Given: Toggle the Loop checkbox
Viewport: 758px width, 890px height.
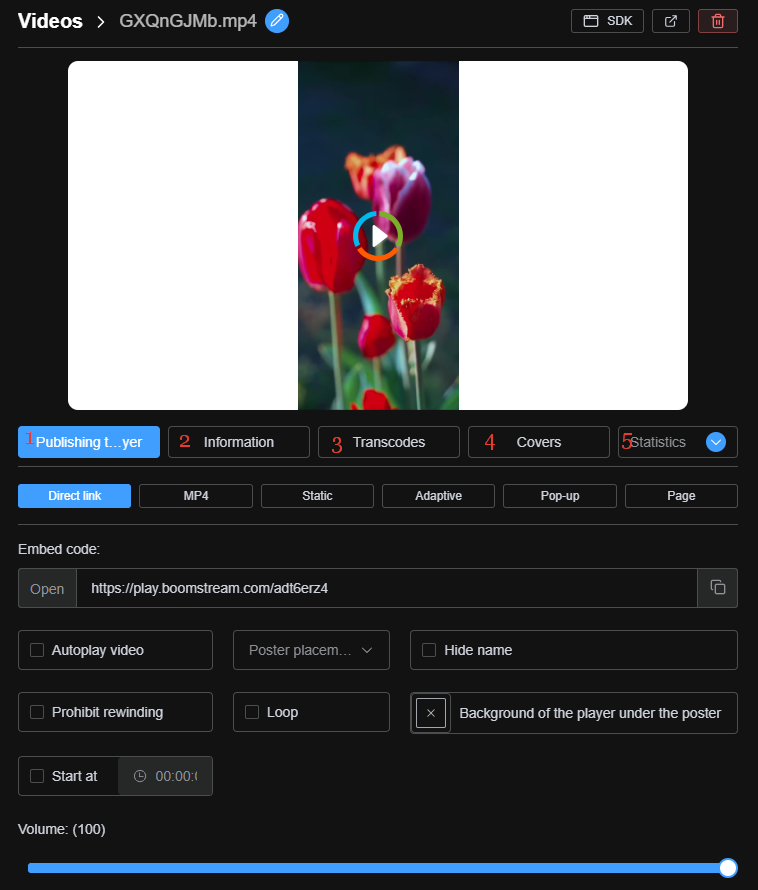Looking at the screenshot, I should 252,712.
